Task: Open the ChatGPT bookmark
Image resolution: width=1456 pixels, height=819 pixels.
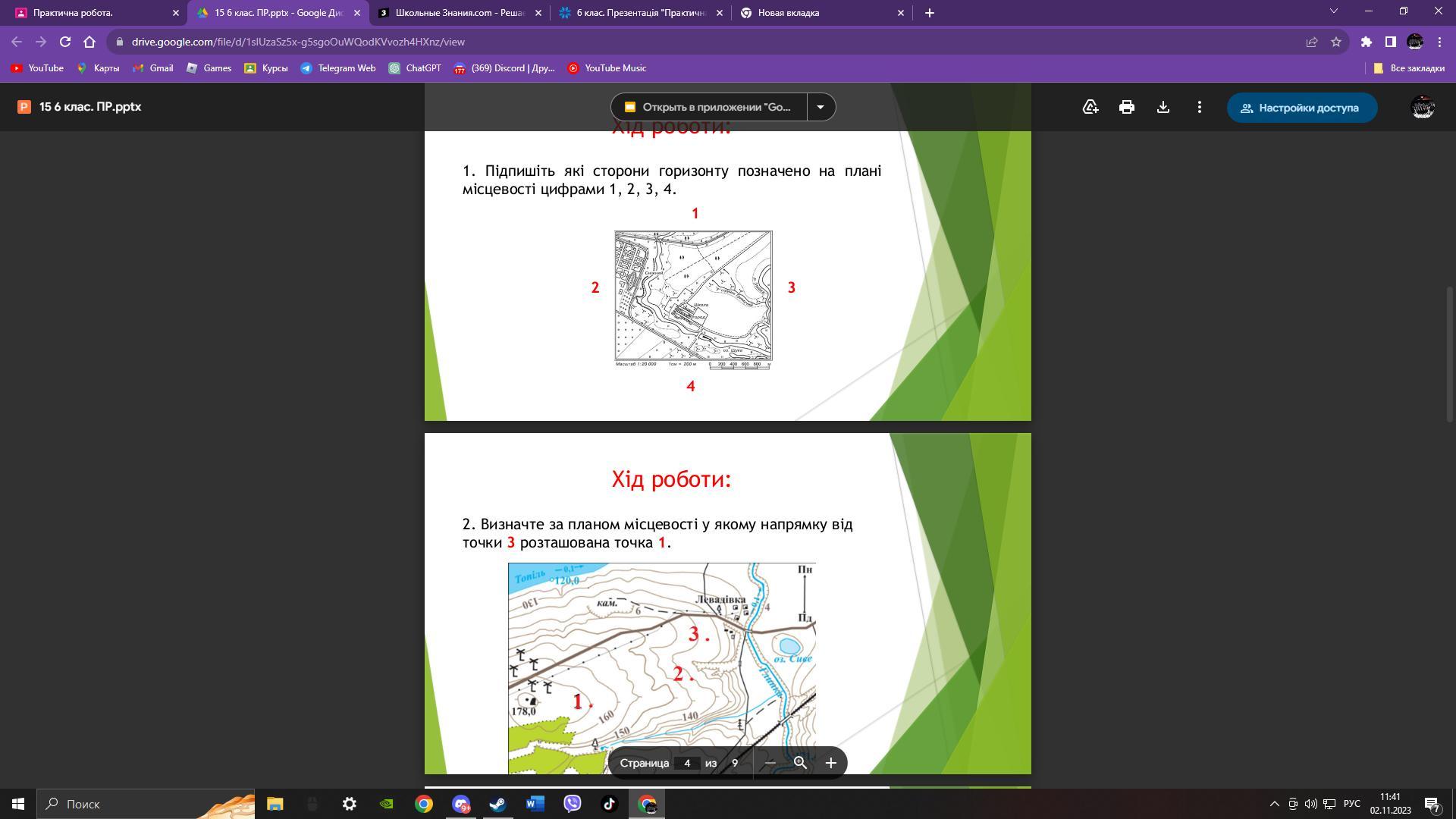Action: [x=415, y=68]
